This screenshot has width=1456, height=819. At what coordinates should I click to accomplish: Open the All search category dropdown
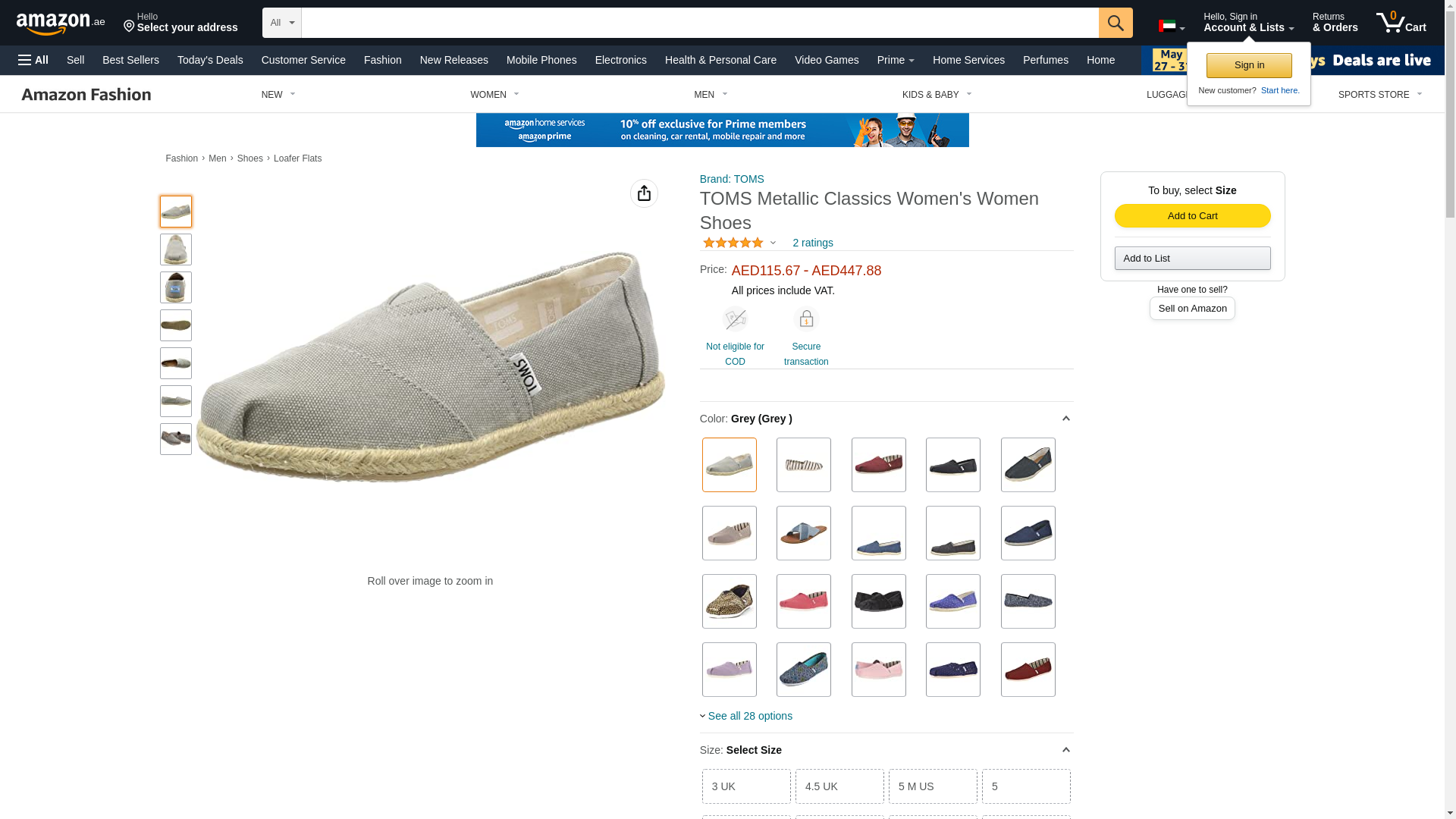[x=282, y=23]
